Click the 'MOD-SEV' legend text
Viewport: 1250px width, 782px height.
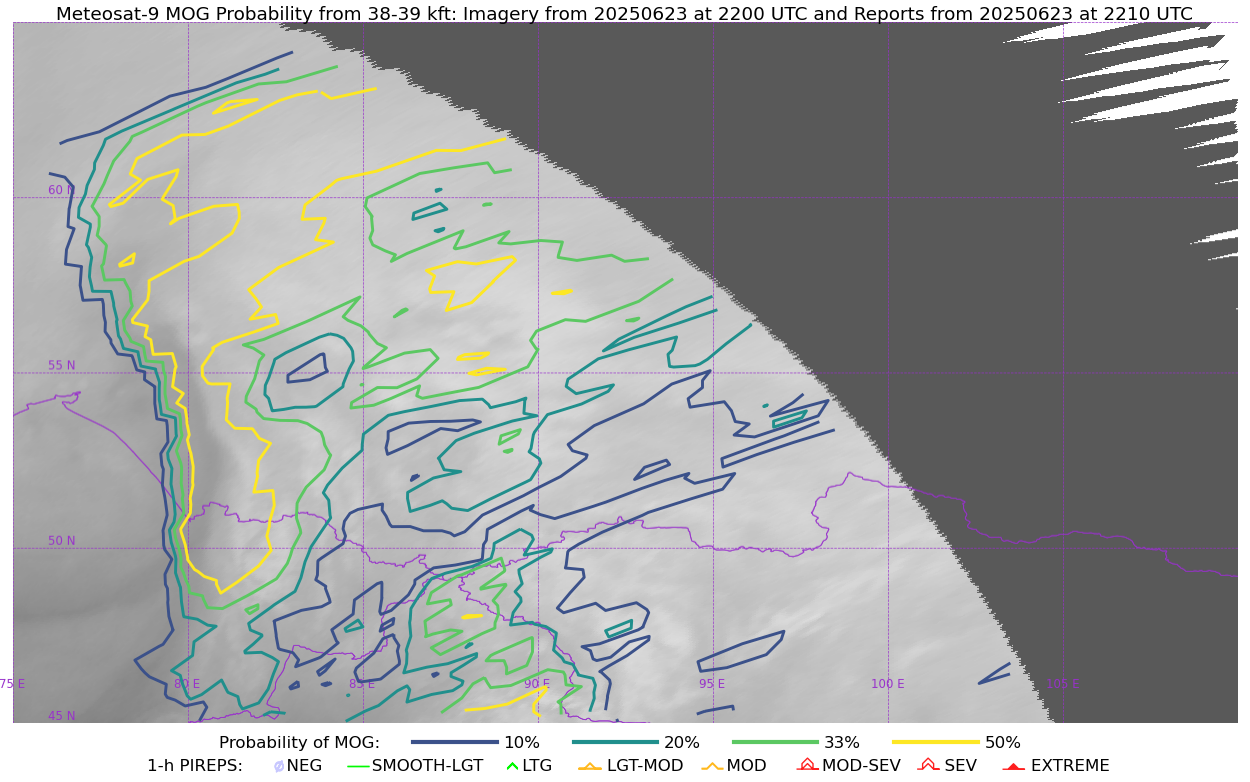861,766
